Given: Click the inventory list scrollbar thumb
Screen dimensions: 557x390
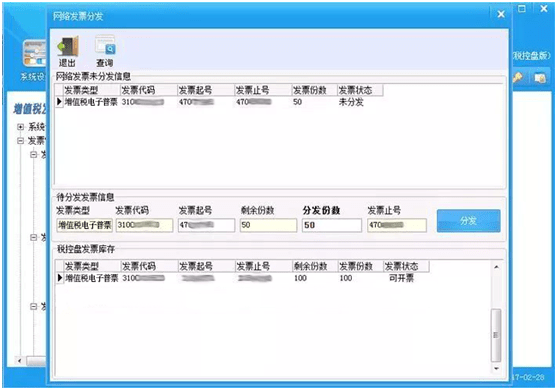Looking at the screenshot, I should (x=496, y=335).
